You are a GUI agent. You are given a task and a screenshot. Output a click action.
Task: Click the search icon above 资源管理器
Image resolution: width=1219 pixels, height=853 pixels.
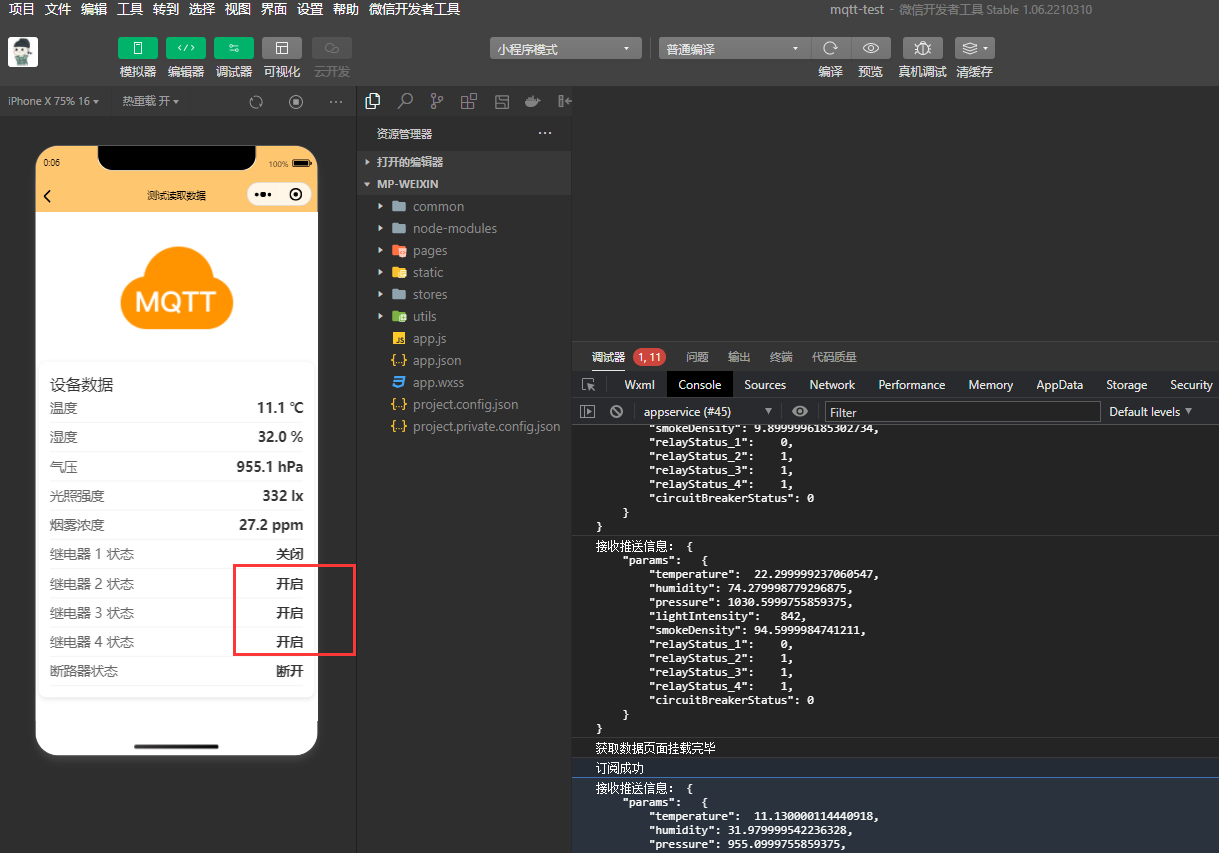pyautogui.click(x=404, y=101)
